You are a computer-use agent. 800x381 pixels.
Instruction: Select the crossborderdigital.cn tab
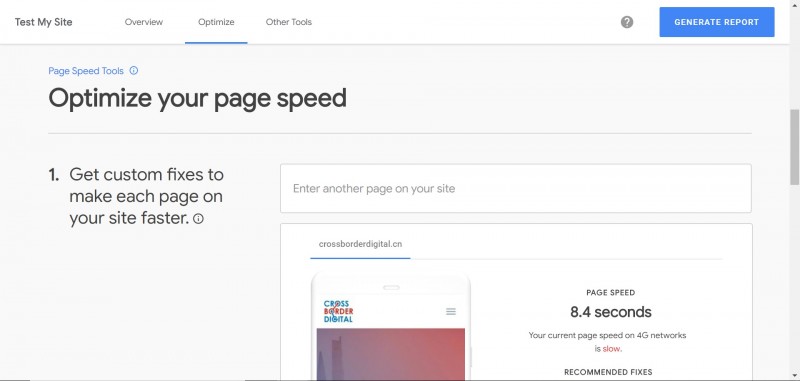point(360,244)
